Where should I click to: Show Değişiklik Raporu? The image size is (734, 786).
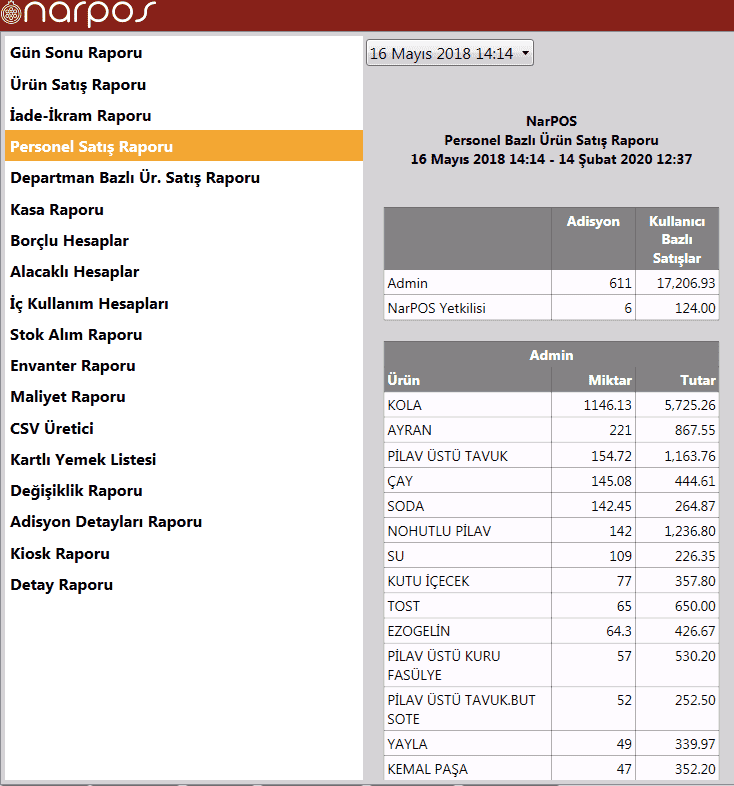point(76,491)
